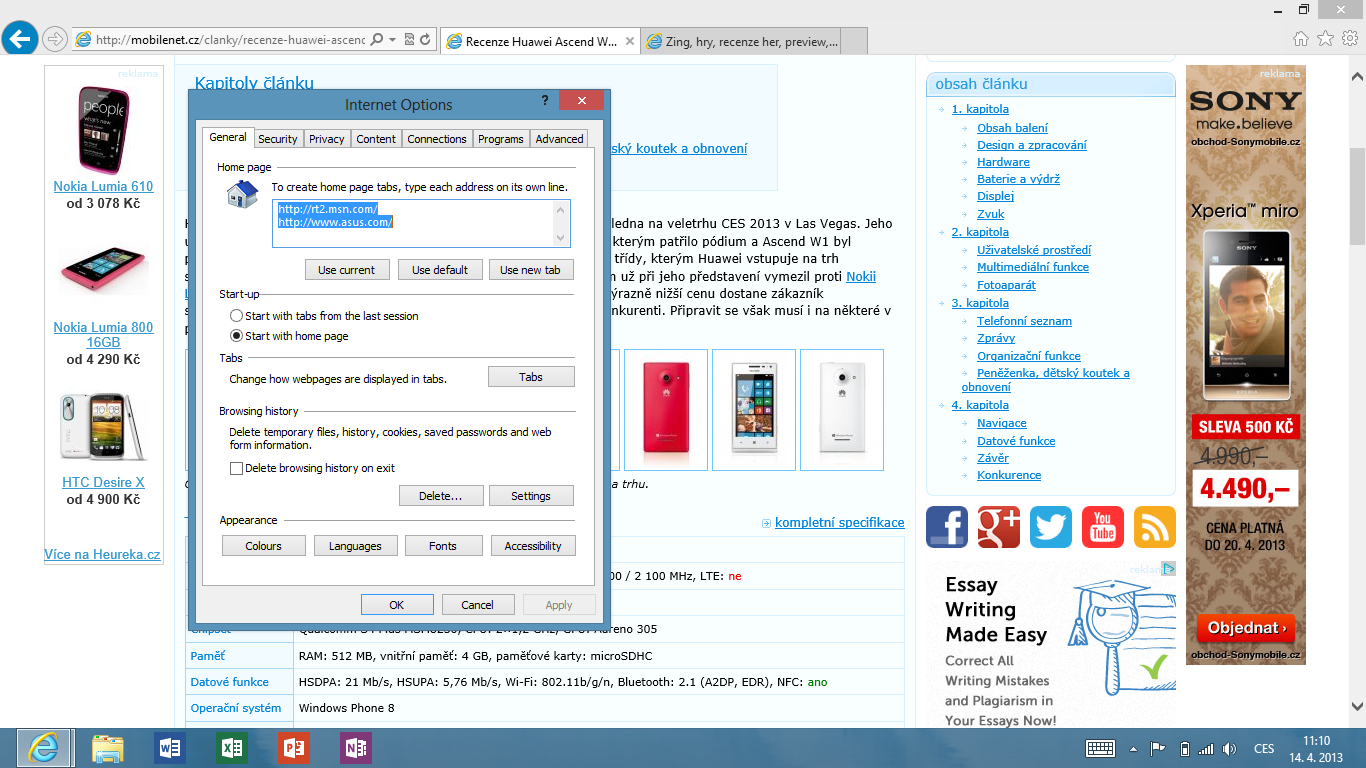Click the Google+ share icon

pyautogui.click(x=998, y=527)
